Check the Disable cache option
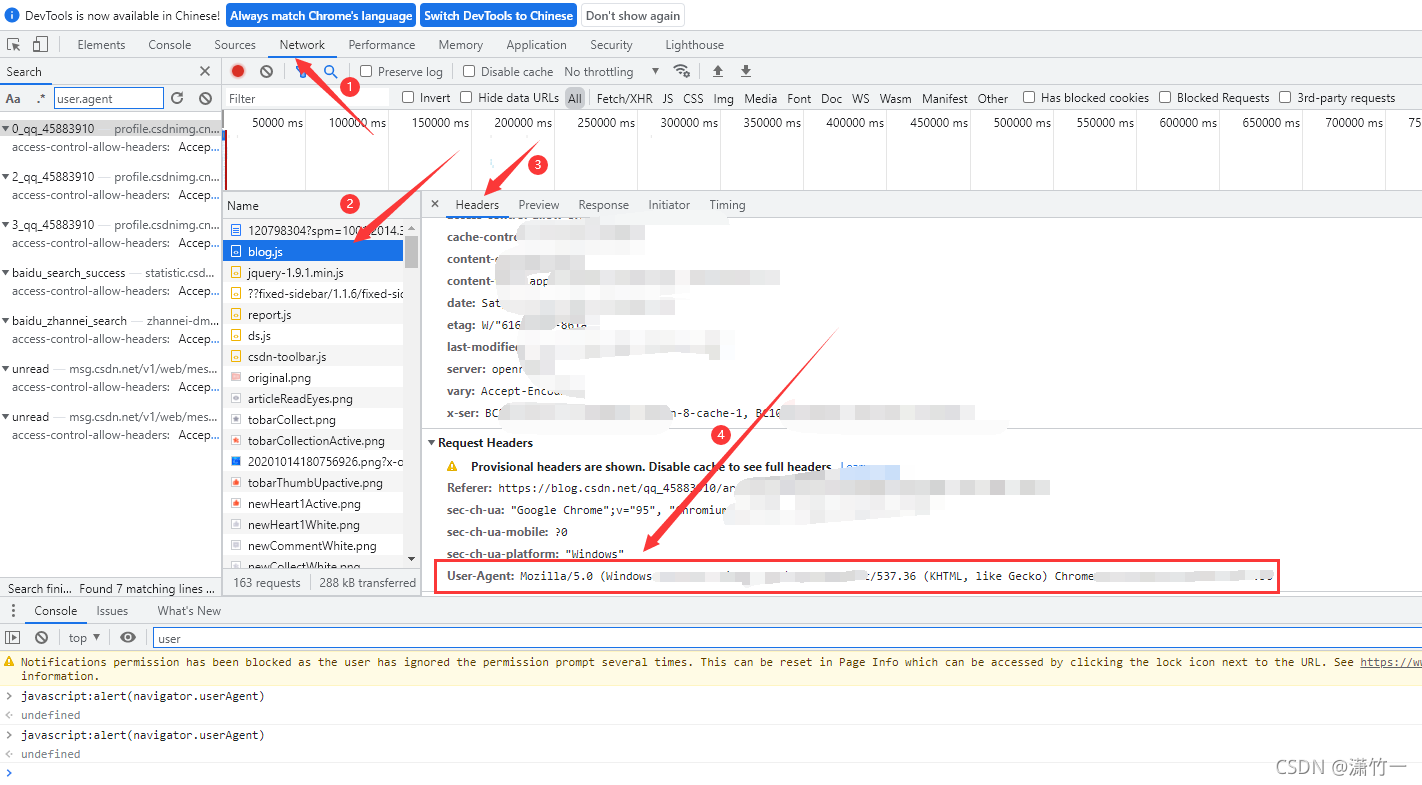 tap(469, 71)
